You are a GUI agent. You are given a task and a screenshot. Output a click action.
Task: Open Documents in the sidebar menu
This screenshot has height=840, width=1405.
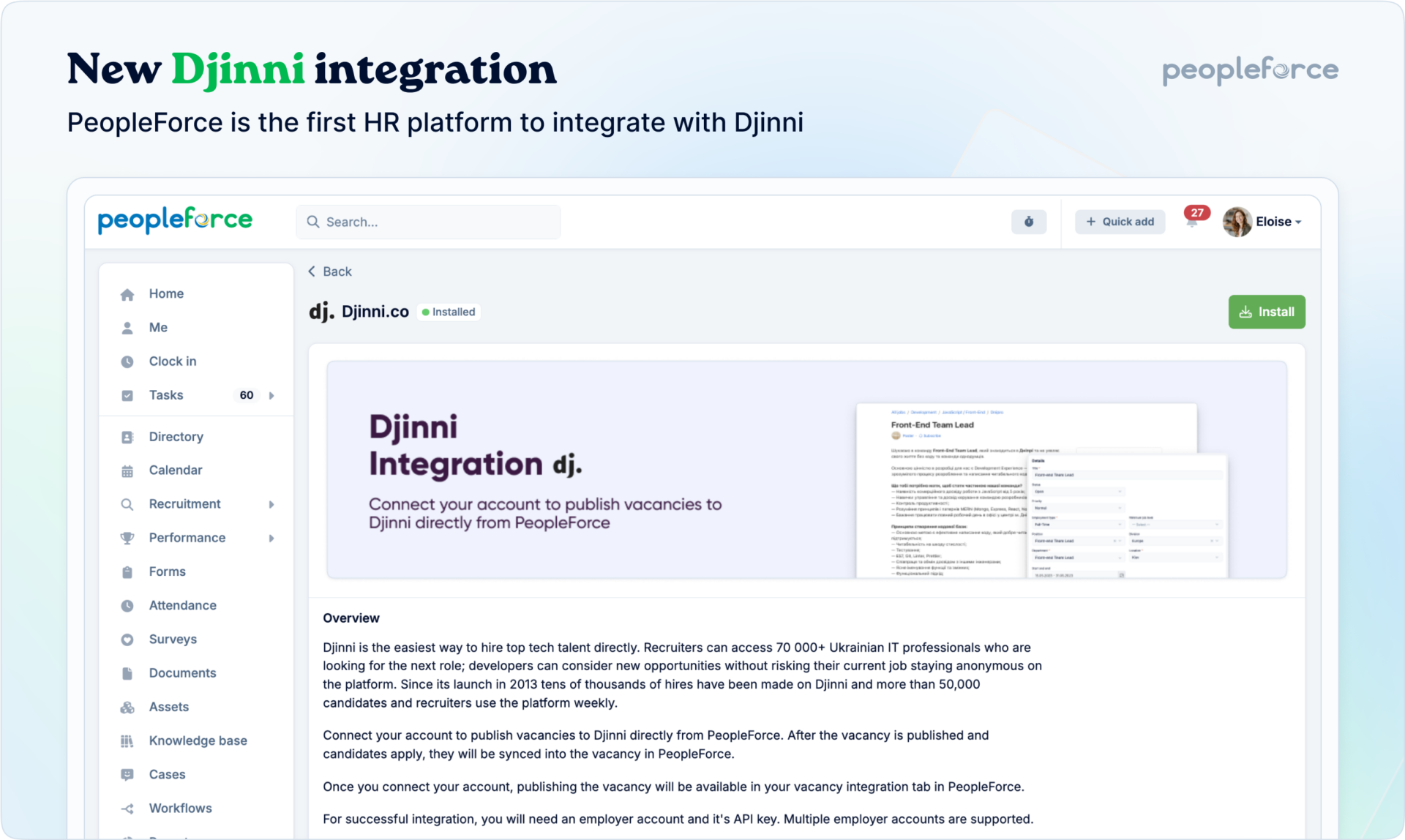[x=182, y=673]
